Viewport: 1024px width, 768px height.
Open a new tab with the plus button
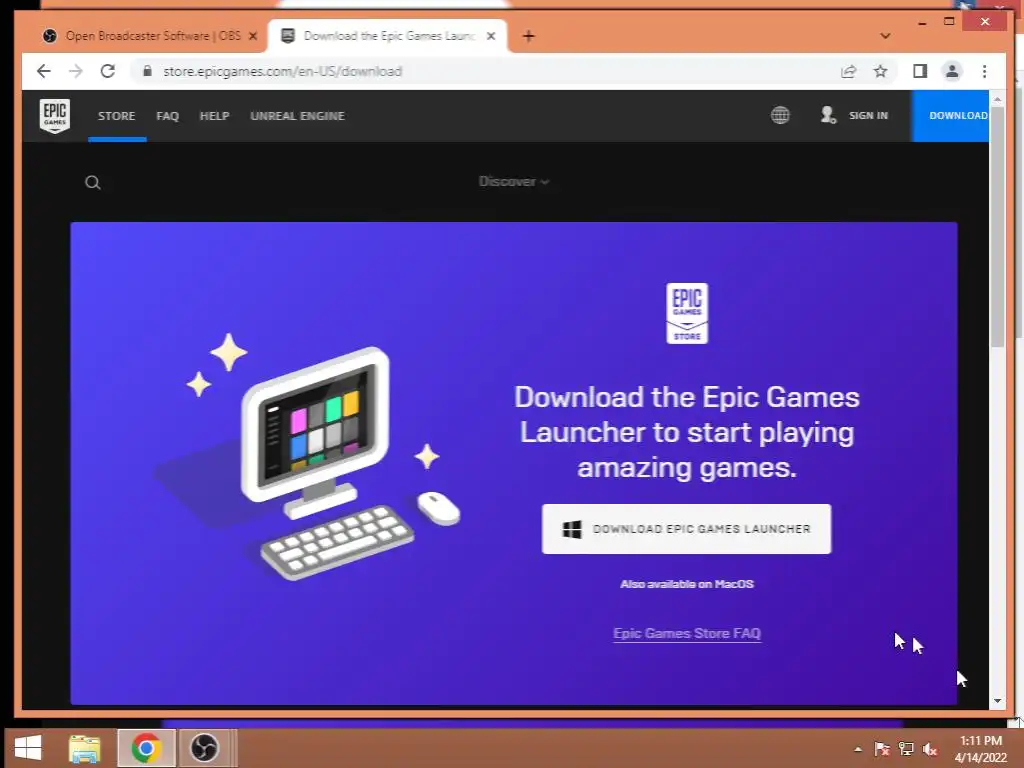pos(529,36)
